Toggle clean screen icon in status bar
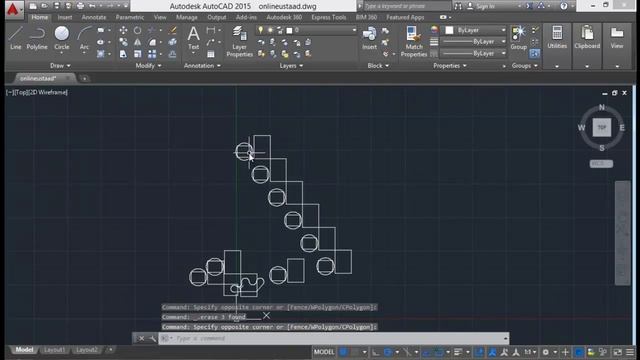640x360 pixels. tap(618, 352)
